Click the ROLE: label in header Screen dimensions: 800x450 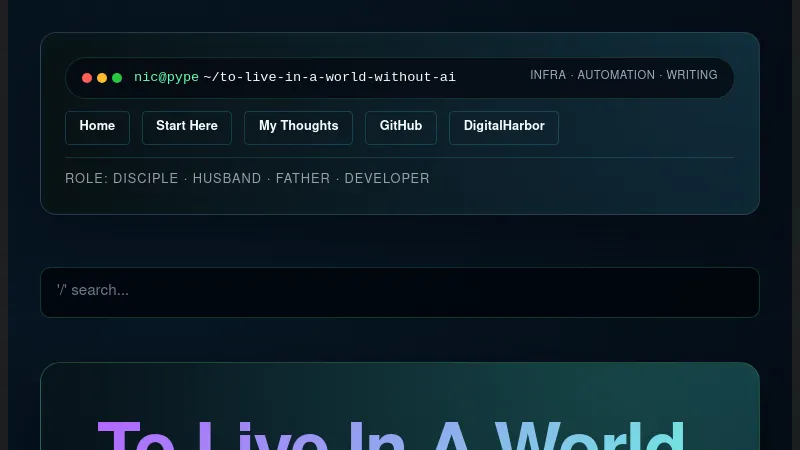(86, 179)
